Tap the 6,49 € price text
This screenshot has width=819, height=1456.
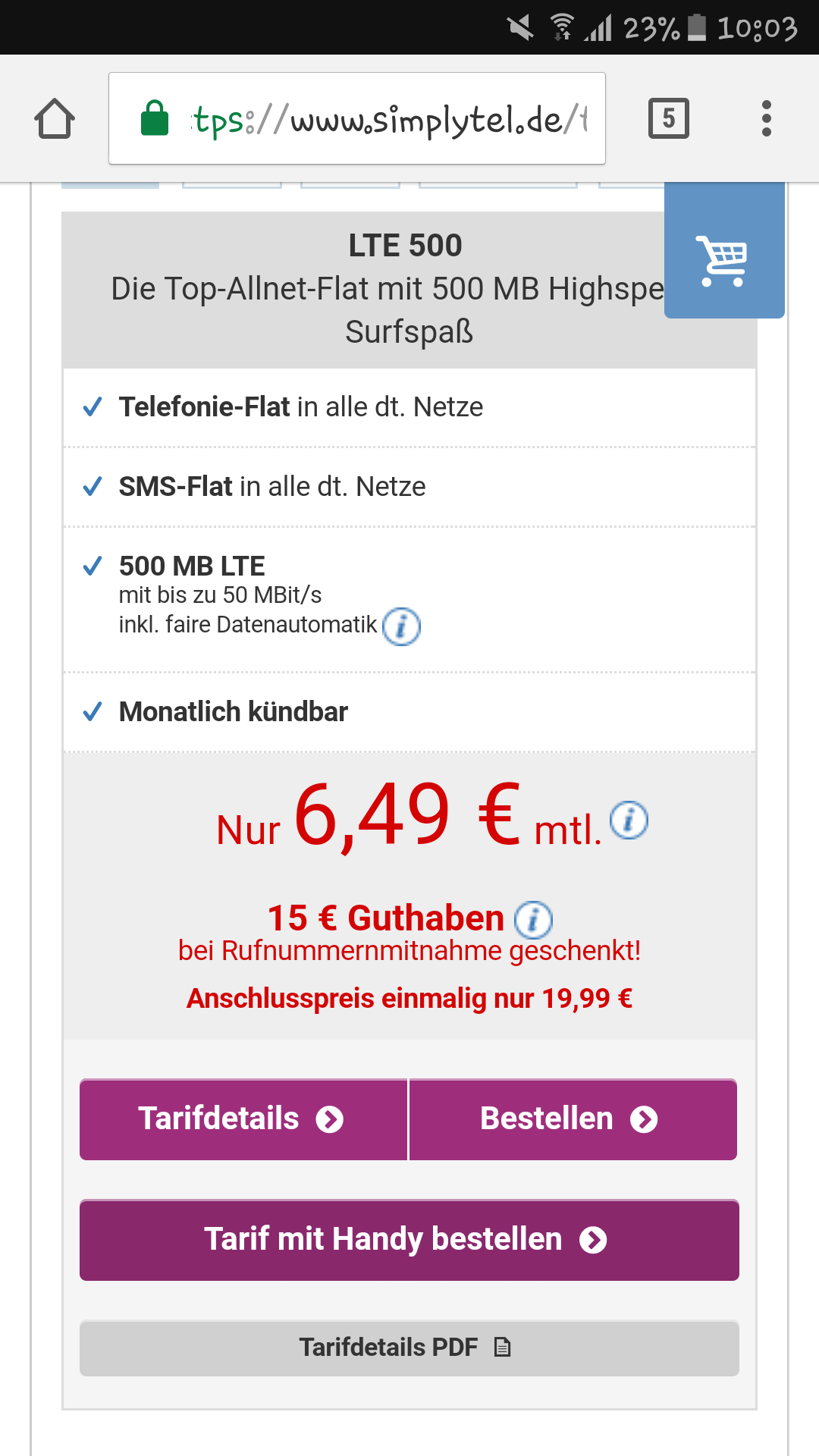click(x=407, y=816)
